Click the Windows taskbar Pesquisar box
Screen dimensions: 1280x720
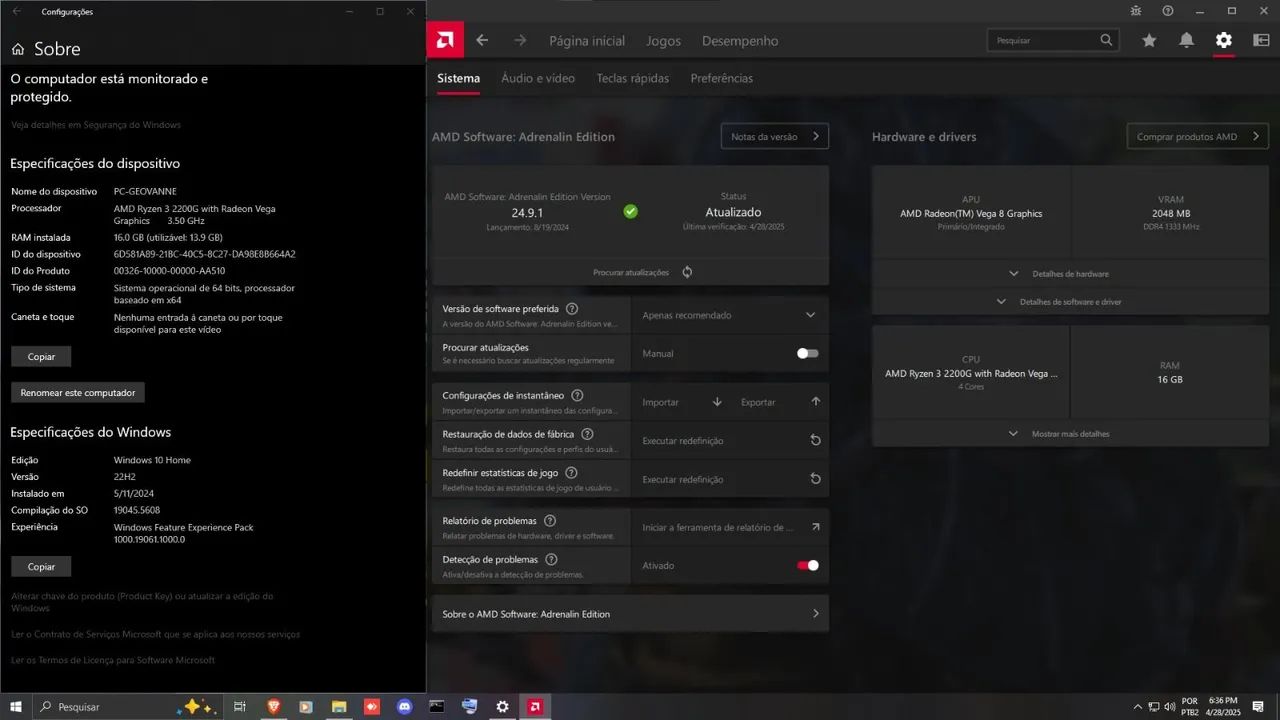(x=128, y=706)
